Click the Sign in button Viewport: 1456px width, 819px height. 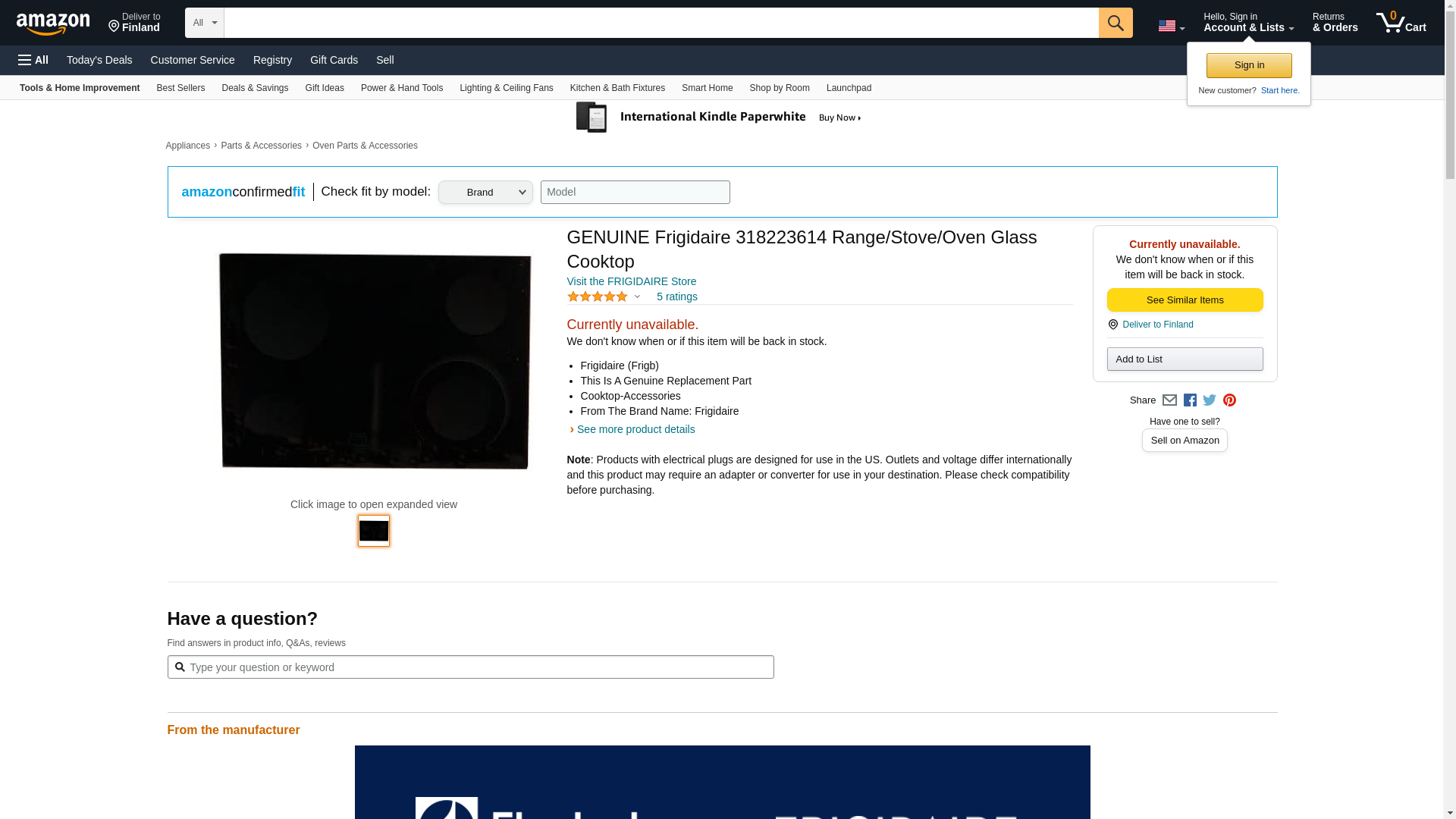point(1249,65)
